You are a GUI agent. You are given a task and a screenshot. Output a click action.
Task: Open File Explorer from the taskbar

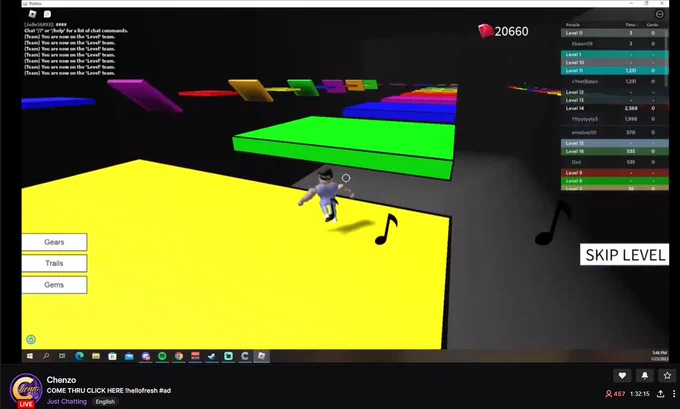pyautogui.click(x=96, y=356)
